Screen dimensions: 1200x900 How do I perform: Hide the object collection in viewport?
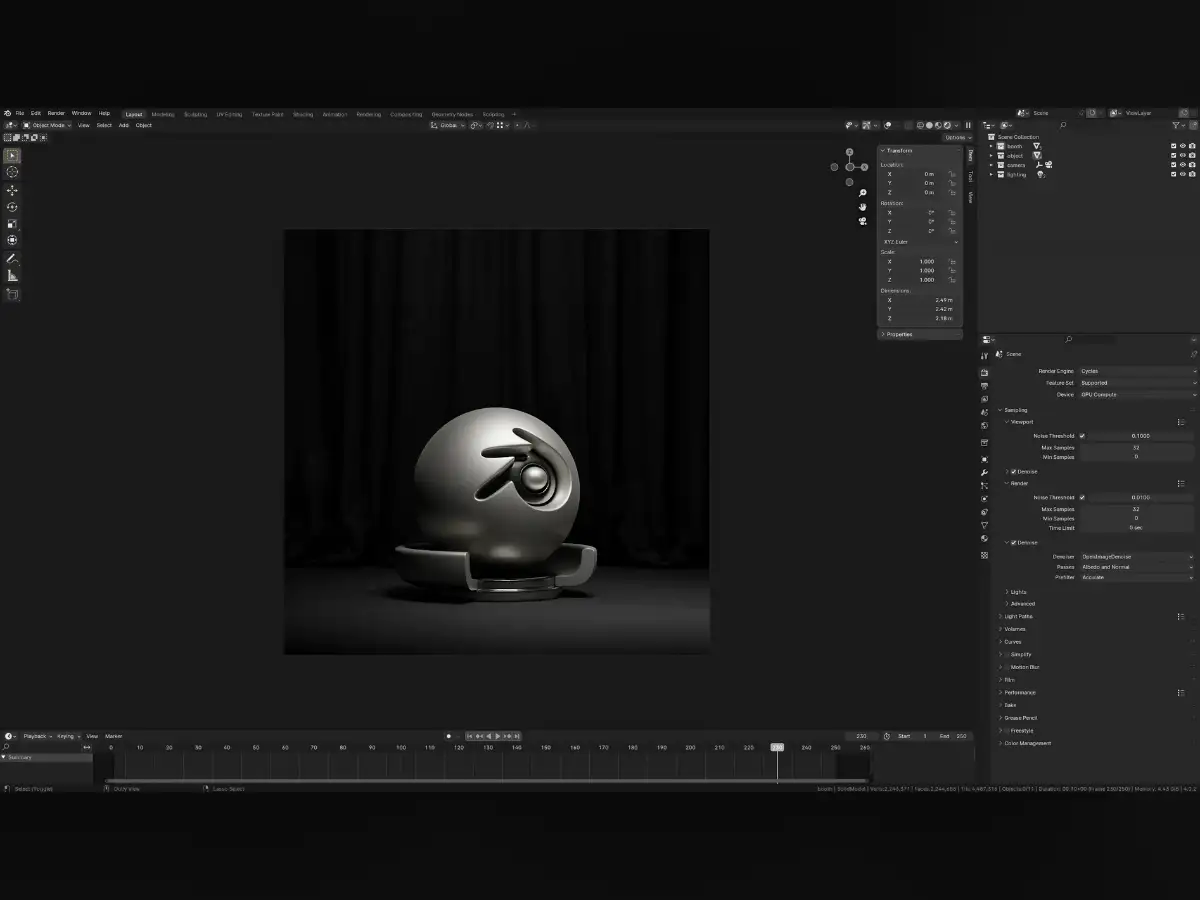tap(1183, 156)
